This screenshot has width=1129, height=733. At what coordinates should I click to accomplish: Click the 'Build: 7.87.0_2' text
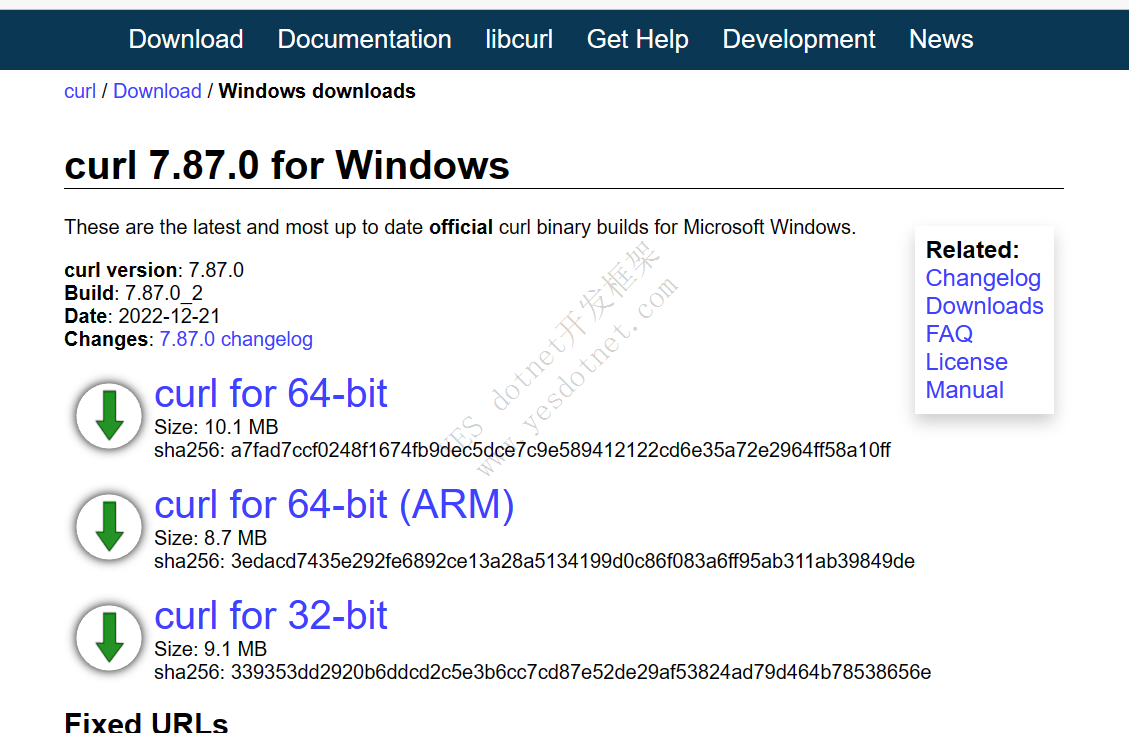point(133,293)
